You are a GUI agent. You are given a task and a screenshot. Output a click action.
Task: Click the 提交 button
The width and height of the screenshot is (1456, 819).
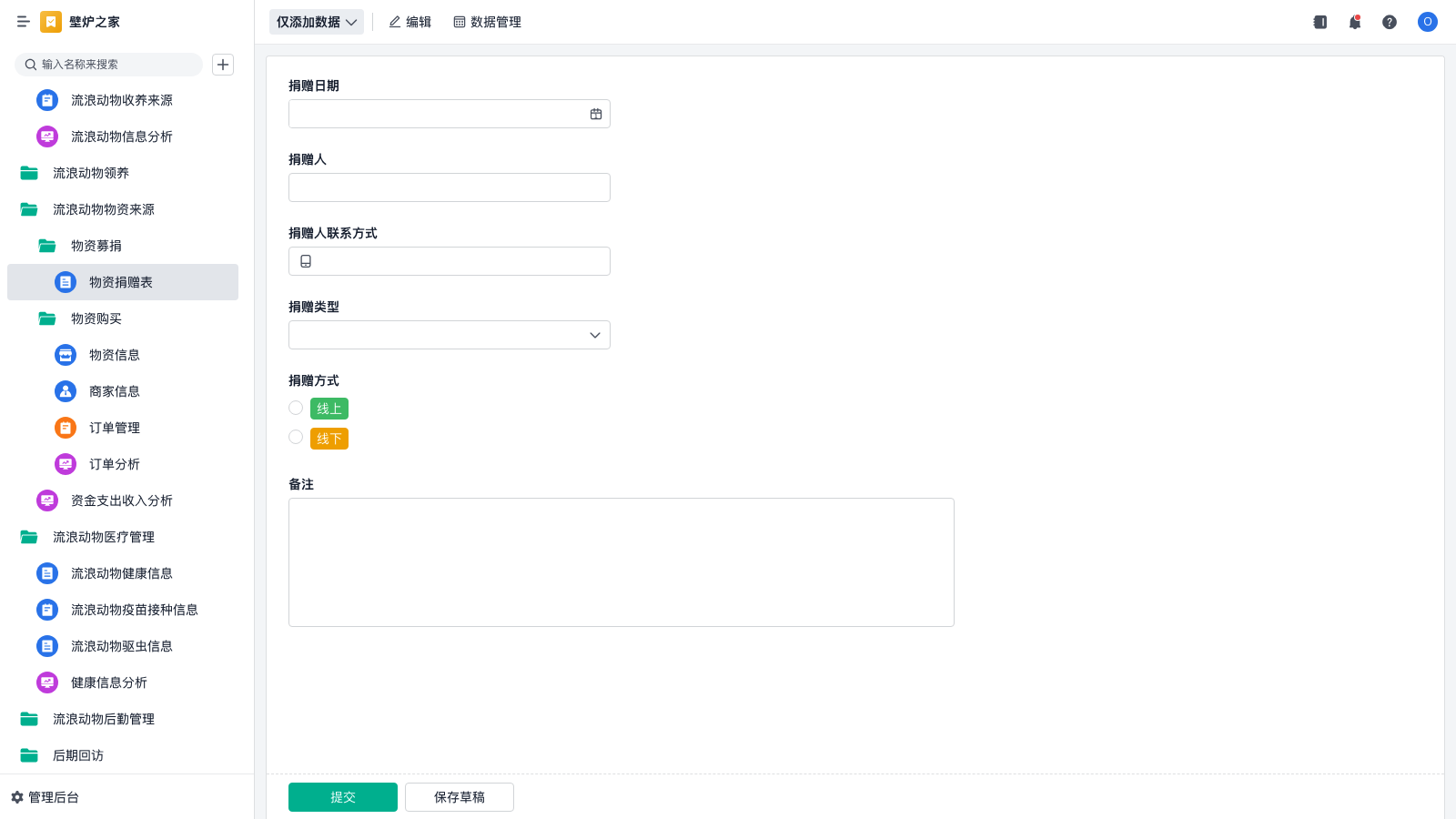pyautogui.click(x=342, y=797)
